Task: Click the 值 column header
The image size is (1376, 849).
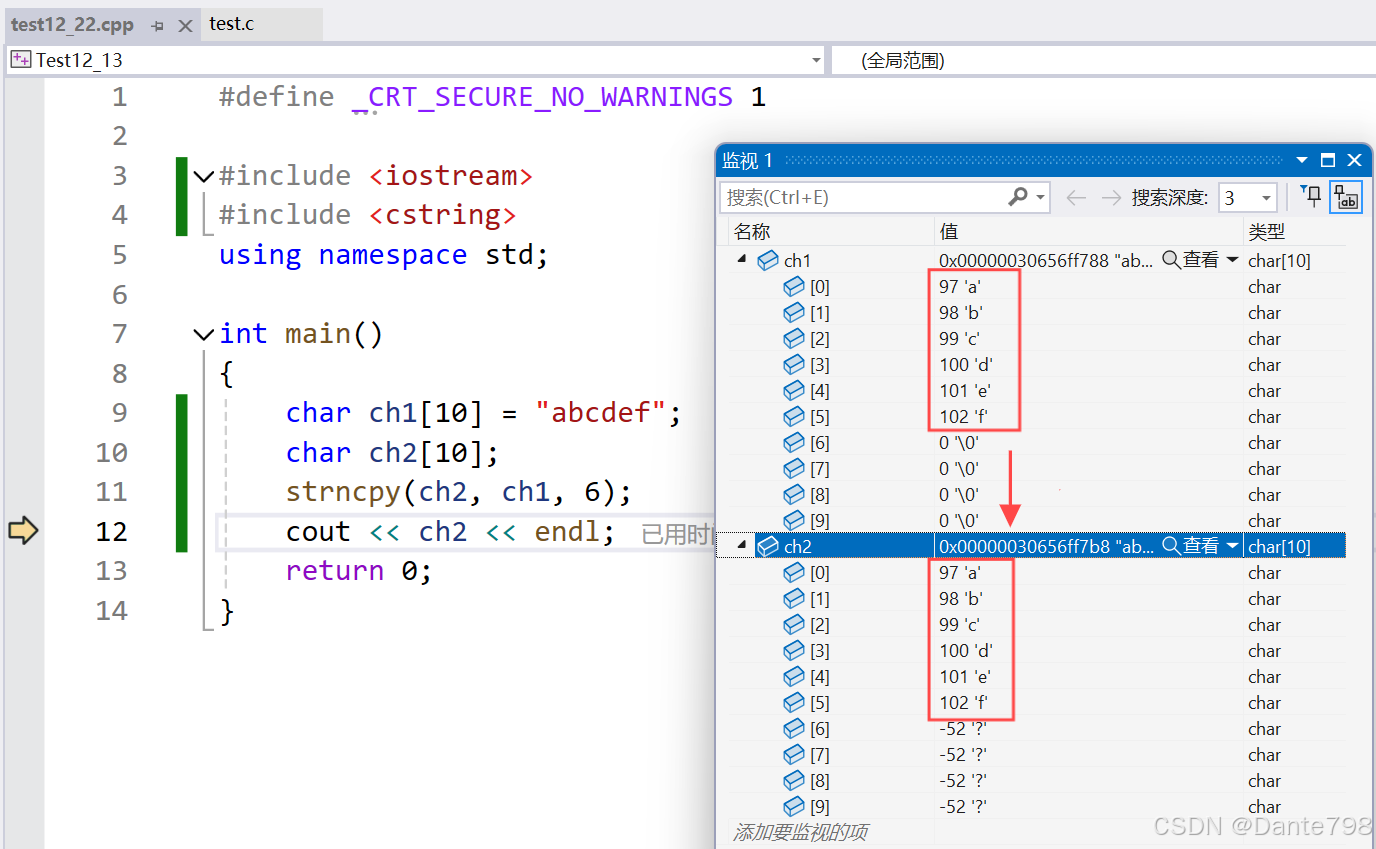Action: 949,232
